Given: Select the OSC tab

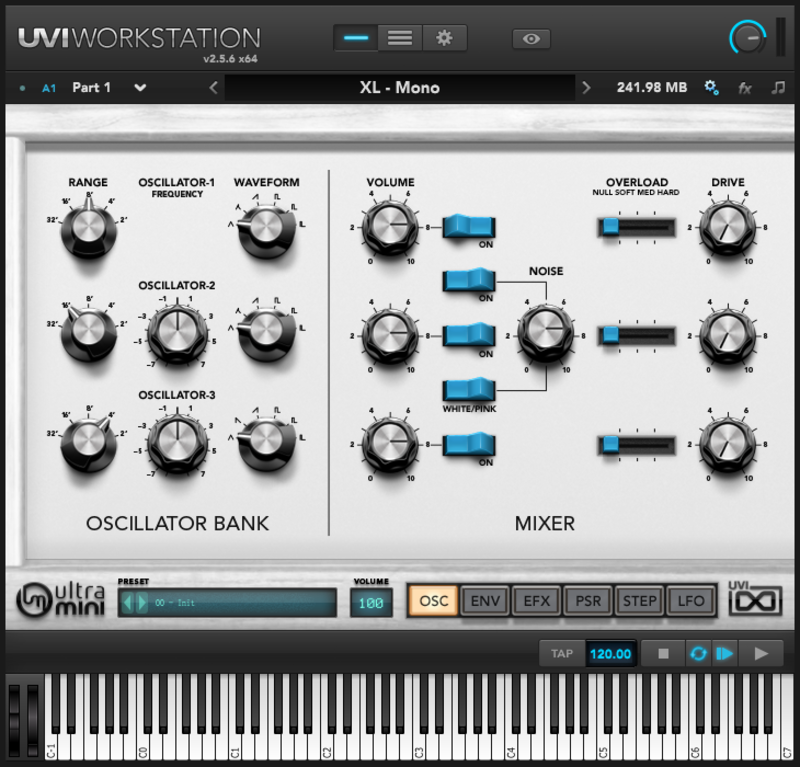Looking at the screenshot, I should (x=434, y=601).
